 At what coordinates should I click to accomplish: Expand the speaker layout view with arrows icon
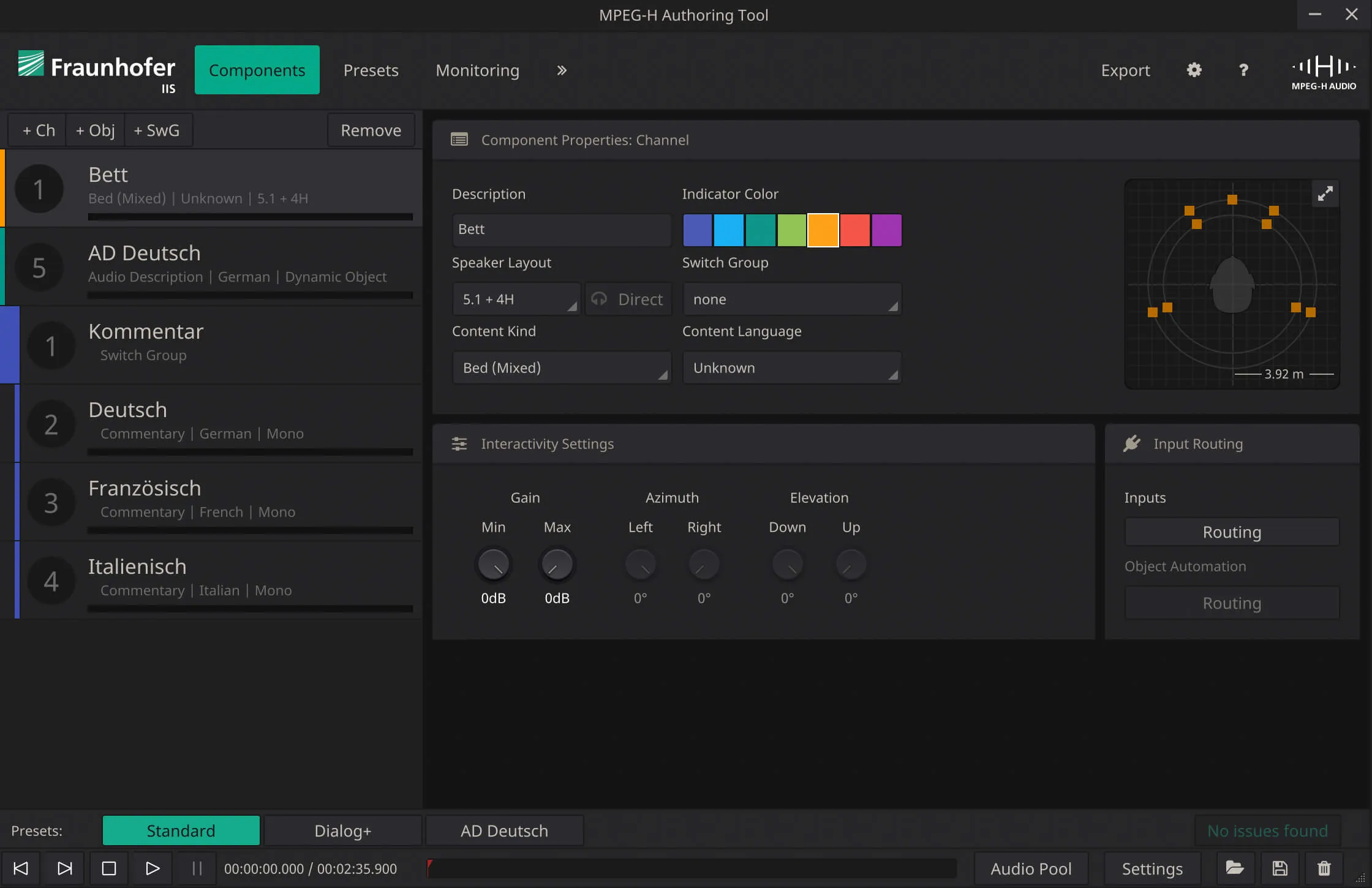tap(1325, 194)
